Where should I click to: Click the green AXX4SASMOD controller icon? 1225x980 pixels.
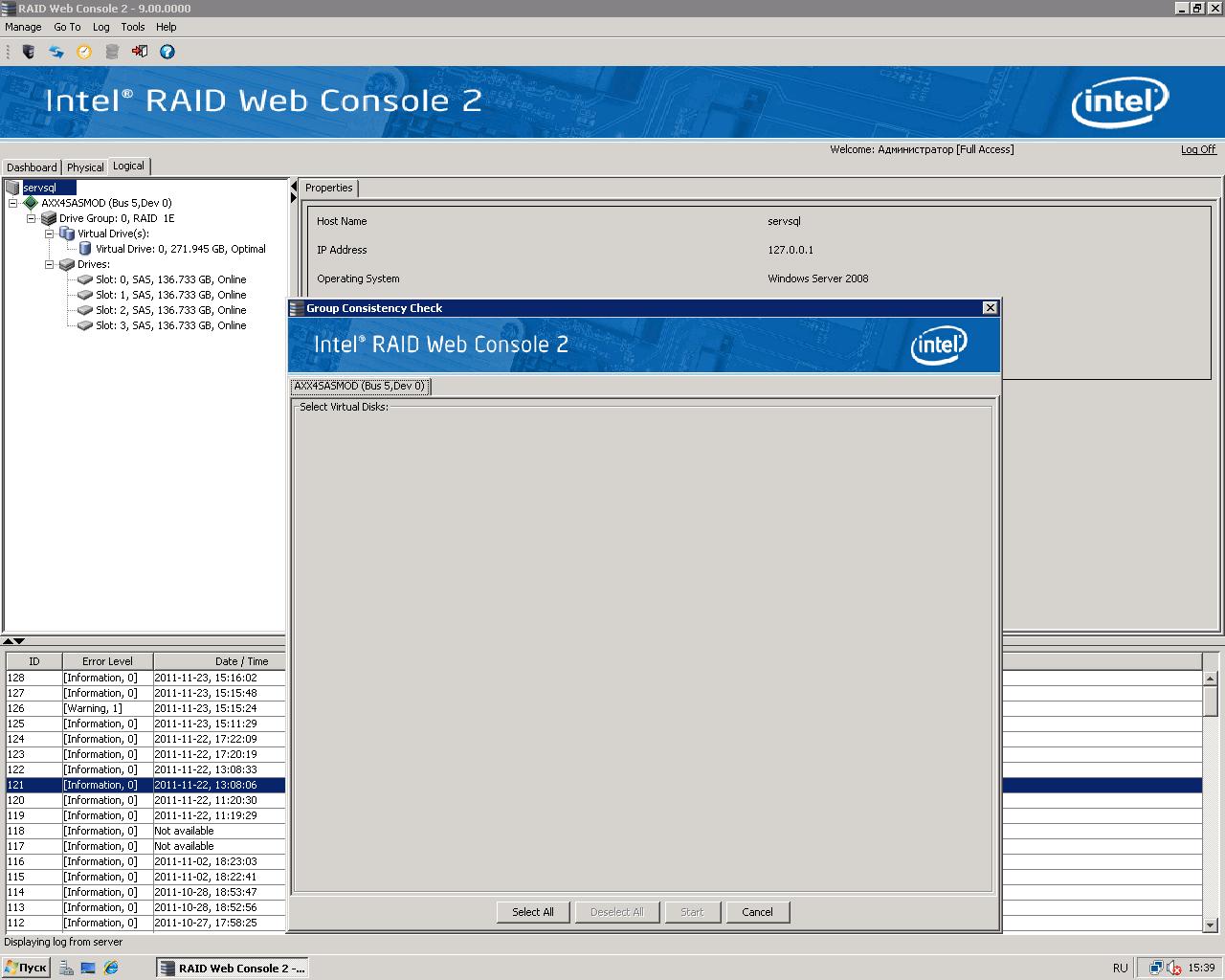click(x=31, y=203)
